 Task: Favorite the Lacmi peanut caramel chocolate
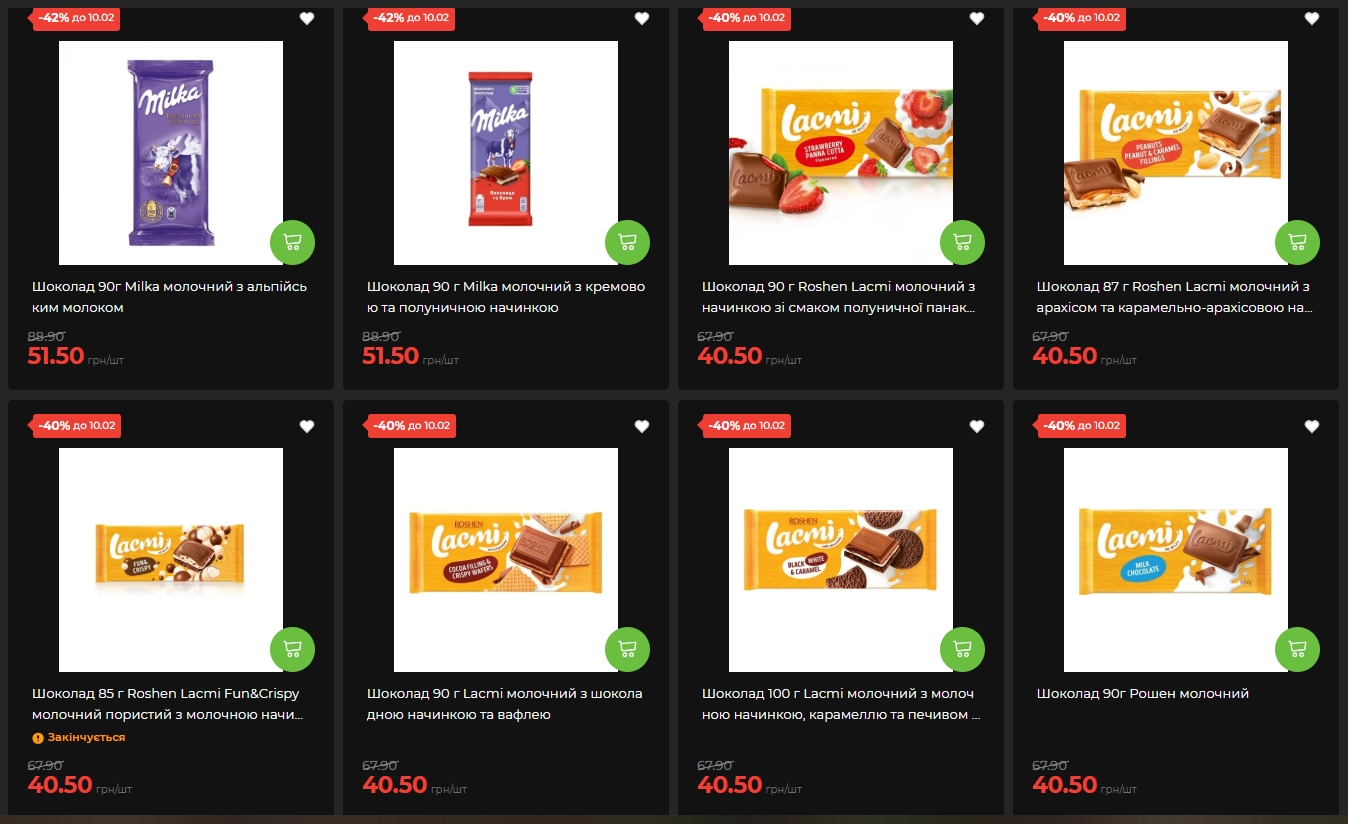[1312, 18]
